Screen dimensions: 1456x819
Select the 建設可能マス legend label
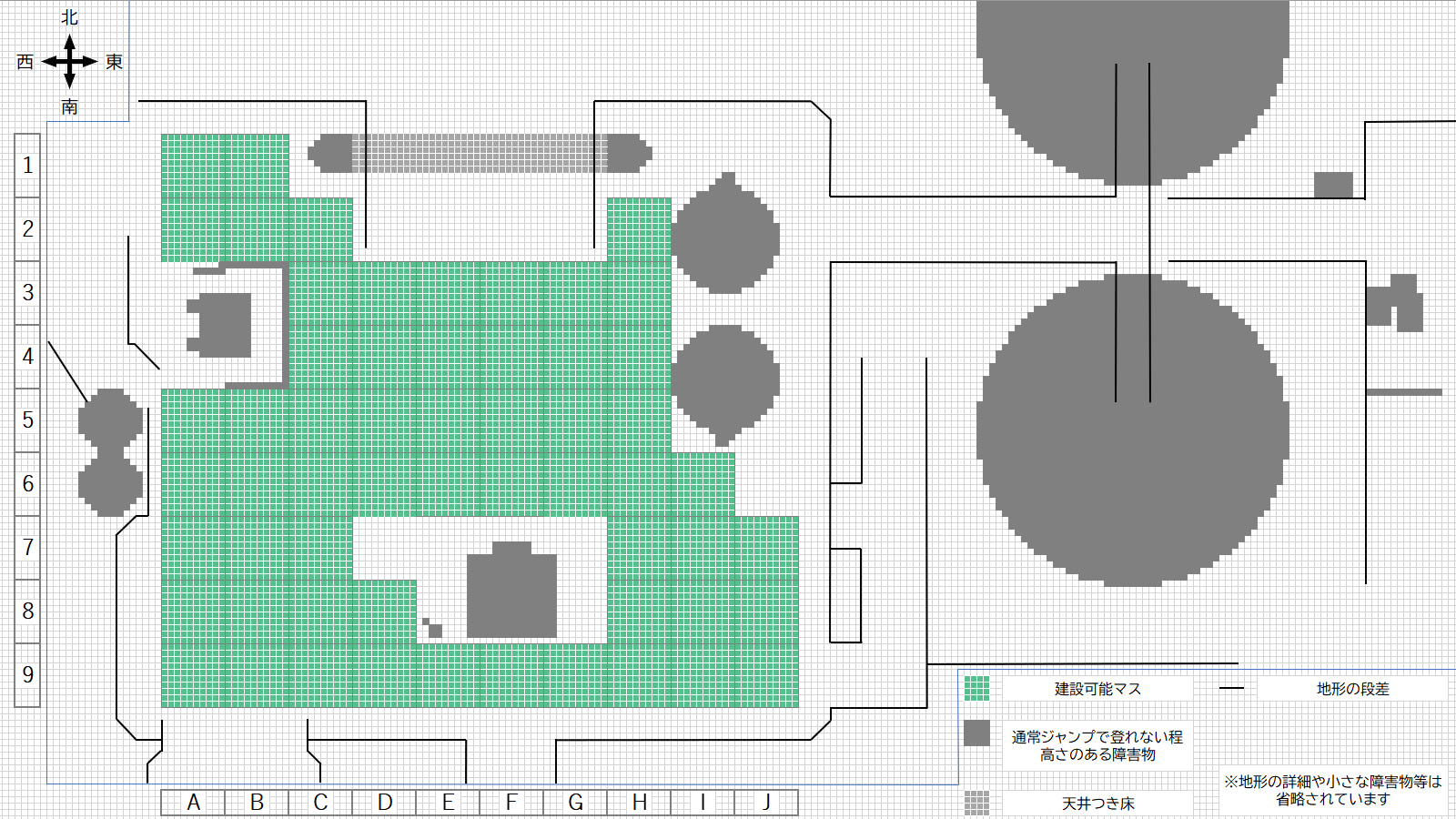tap(1097, 689)
